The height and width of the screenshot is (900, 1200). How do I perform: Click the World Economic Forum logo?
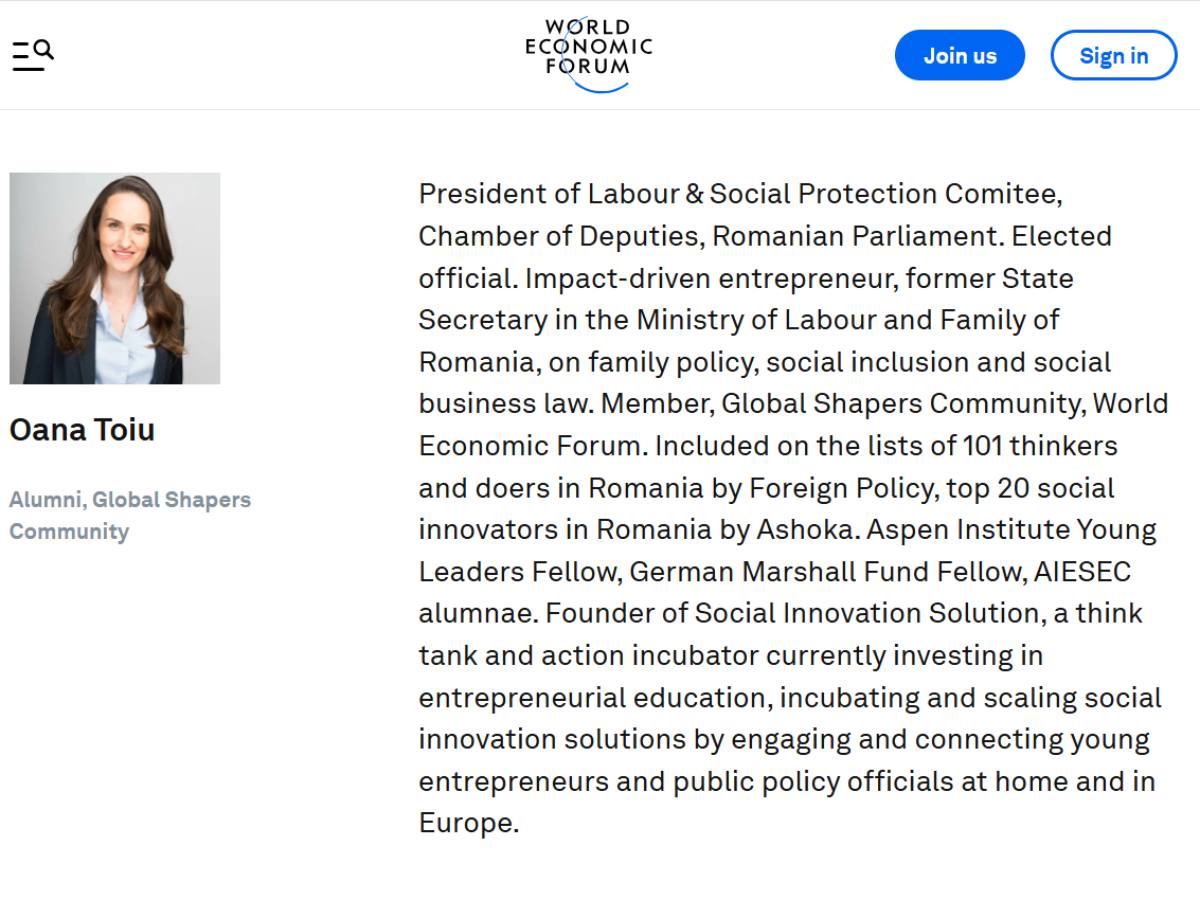click(589, 55)
